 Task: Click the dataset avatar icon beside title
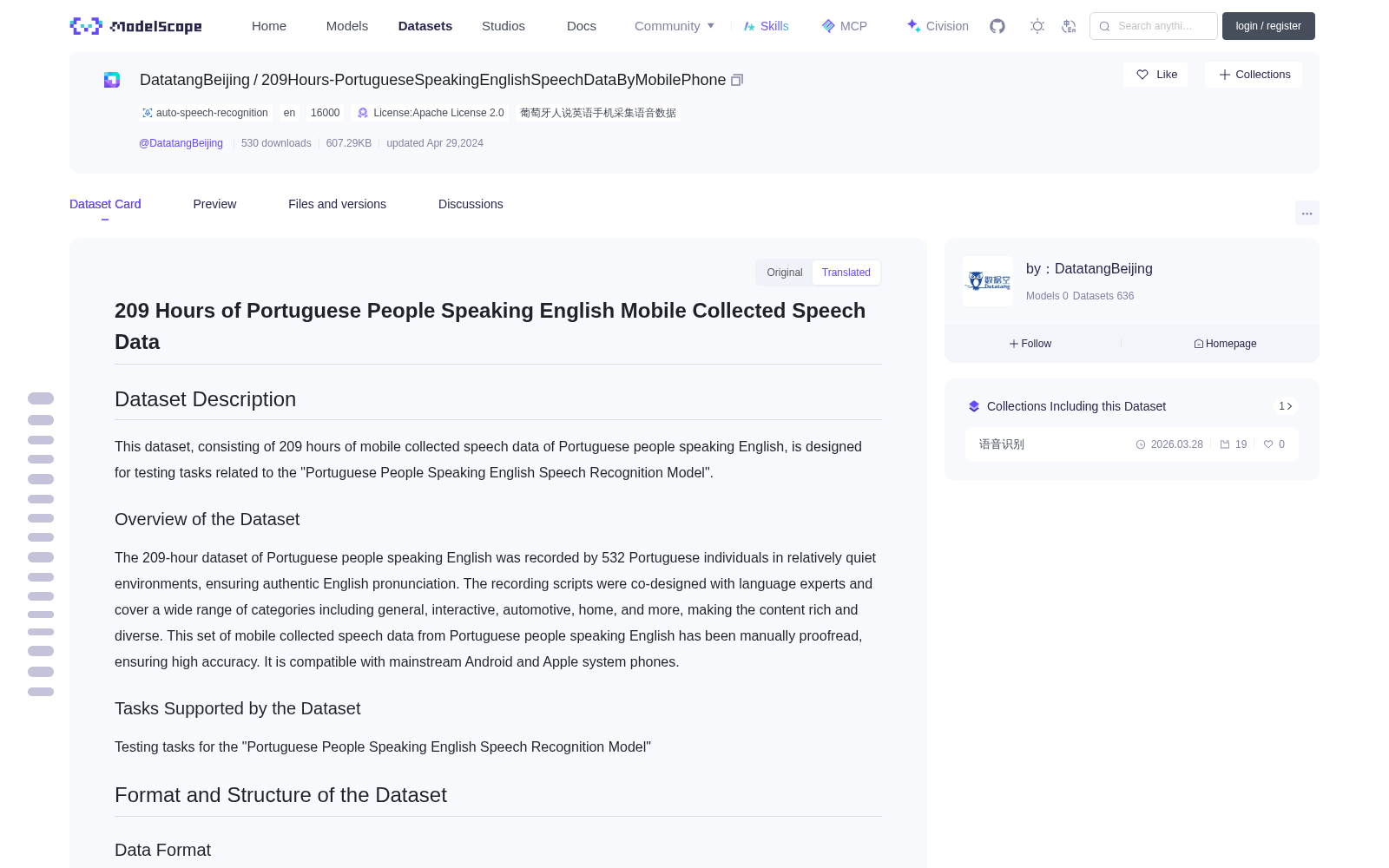pyautogui.click(x=112, y=80)
